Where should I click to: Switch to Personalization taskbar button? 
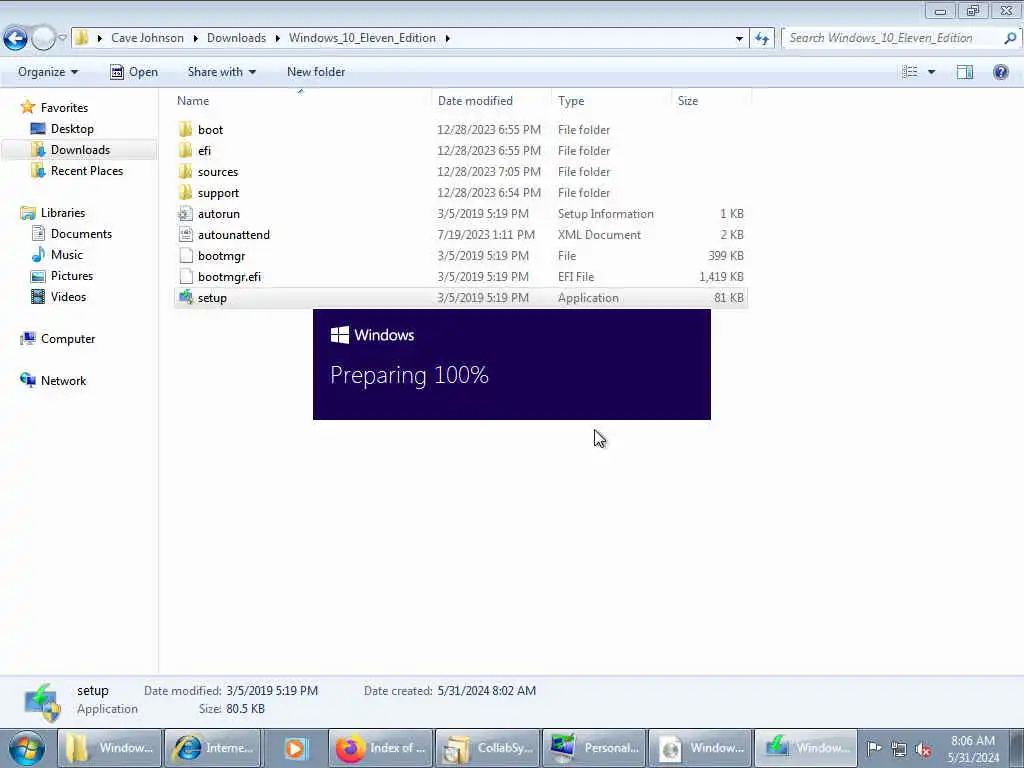click(x=594, y=748)
